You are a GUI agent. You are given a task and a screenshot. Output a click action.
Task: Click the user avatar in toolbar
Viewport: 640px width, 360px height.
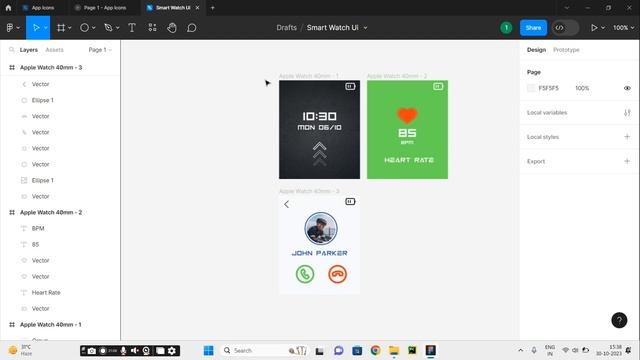click(506, 28)
